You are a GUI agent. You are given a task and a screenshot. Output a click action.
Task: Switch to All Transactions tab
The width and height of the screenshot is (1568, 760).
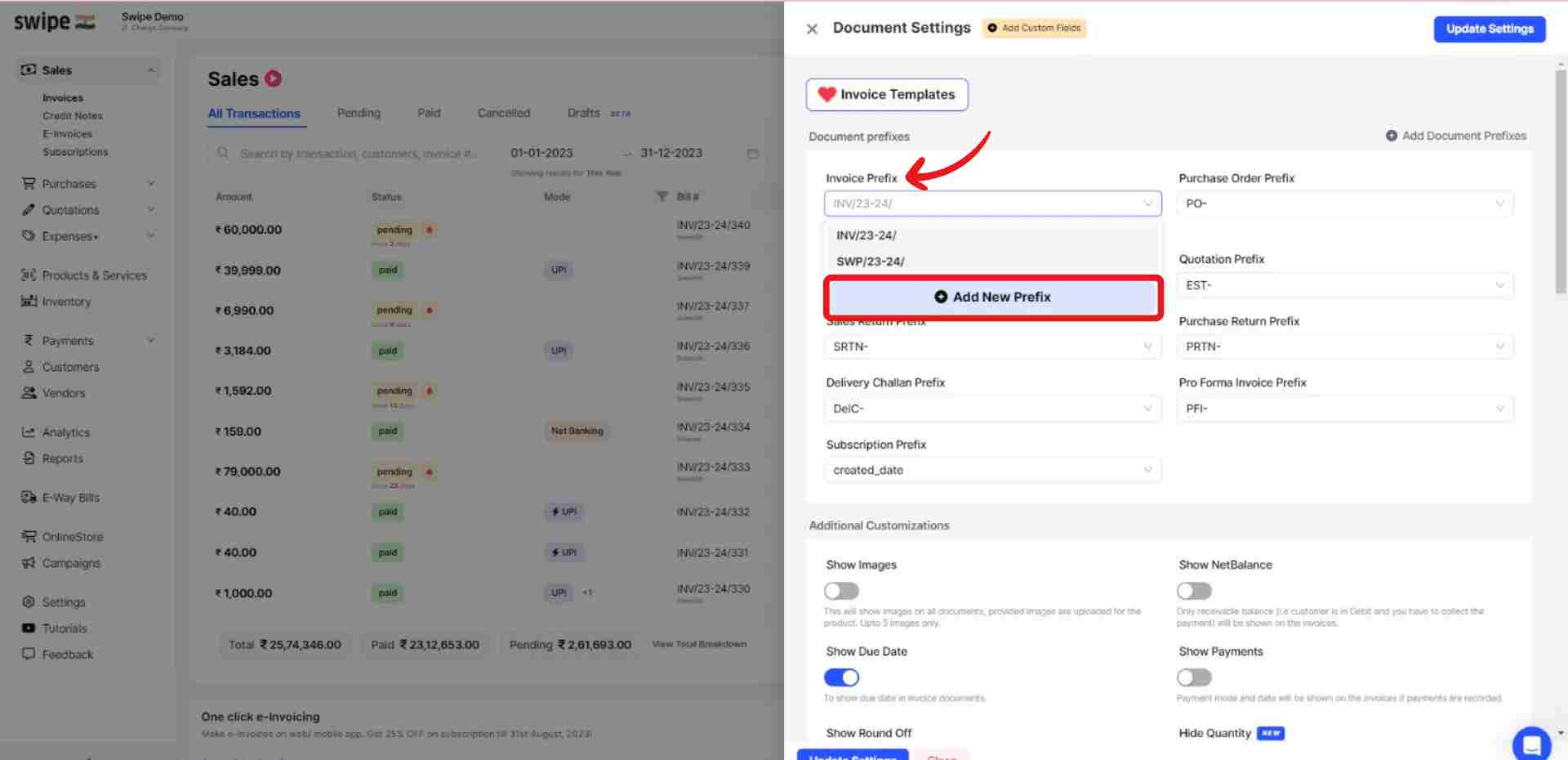[254, 114]
